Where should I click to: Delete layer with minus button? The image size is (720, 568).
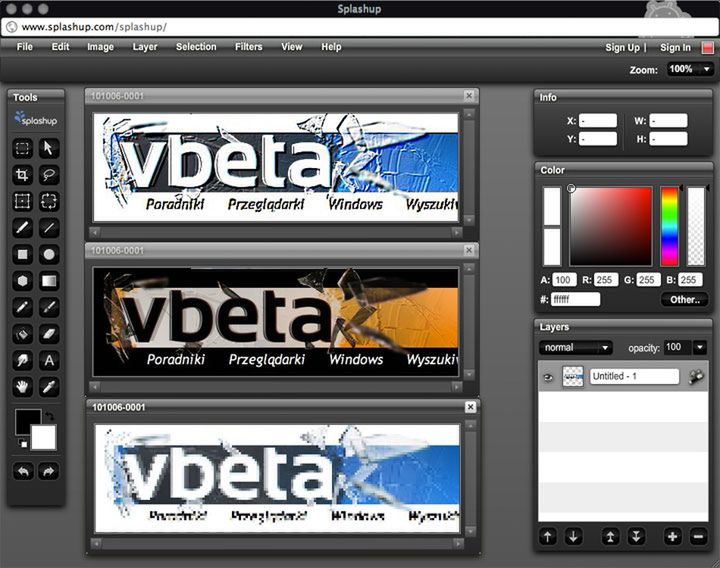(698, 536)
